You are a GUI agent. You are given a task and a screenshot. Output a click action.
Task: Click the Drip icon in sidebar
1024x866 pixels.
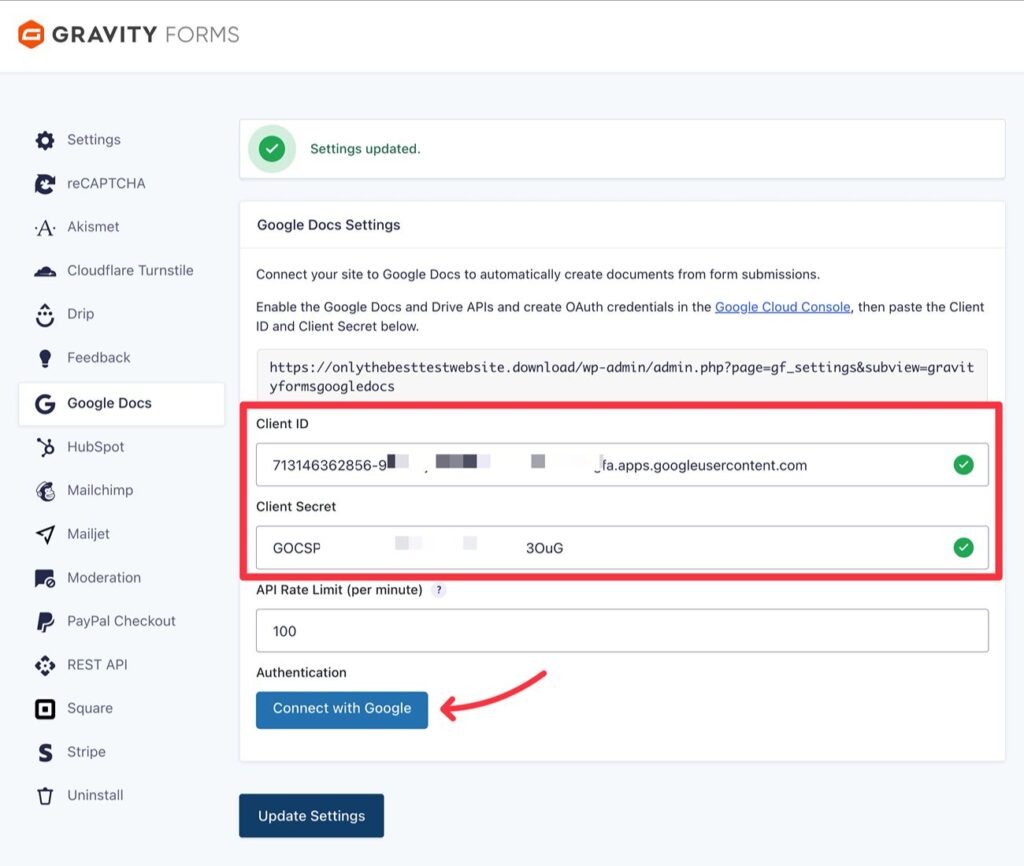(45, 314)
